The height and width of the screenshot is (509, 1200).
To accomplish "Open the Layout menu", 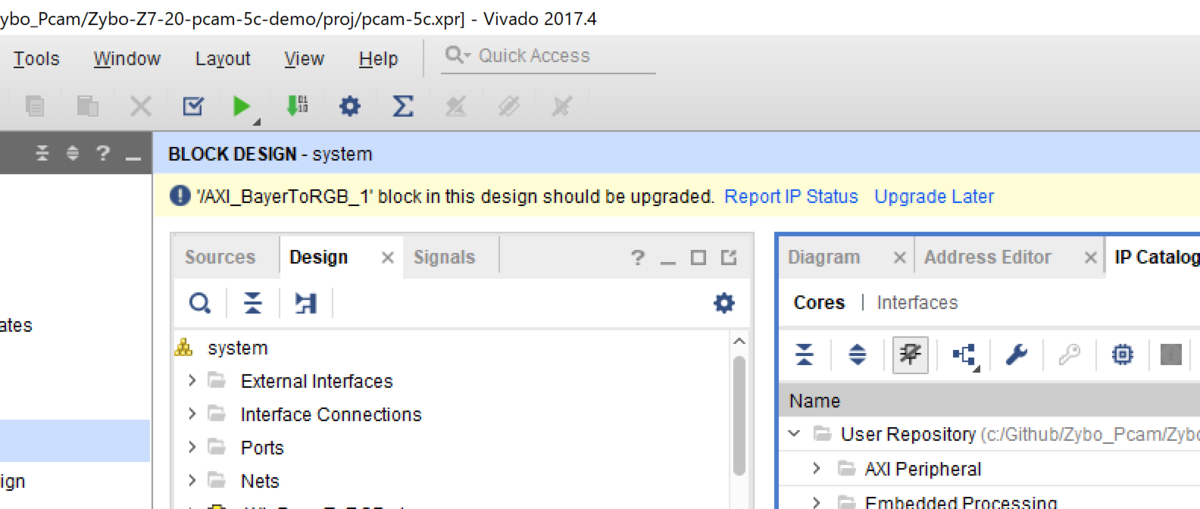I will [x=223, y=59].
